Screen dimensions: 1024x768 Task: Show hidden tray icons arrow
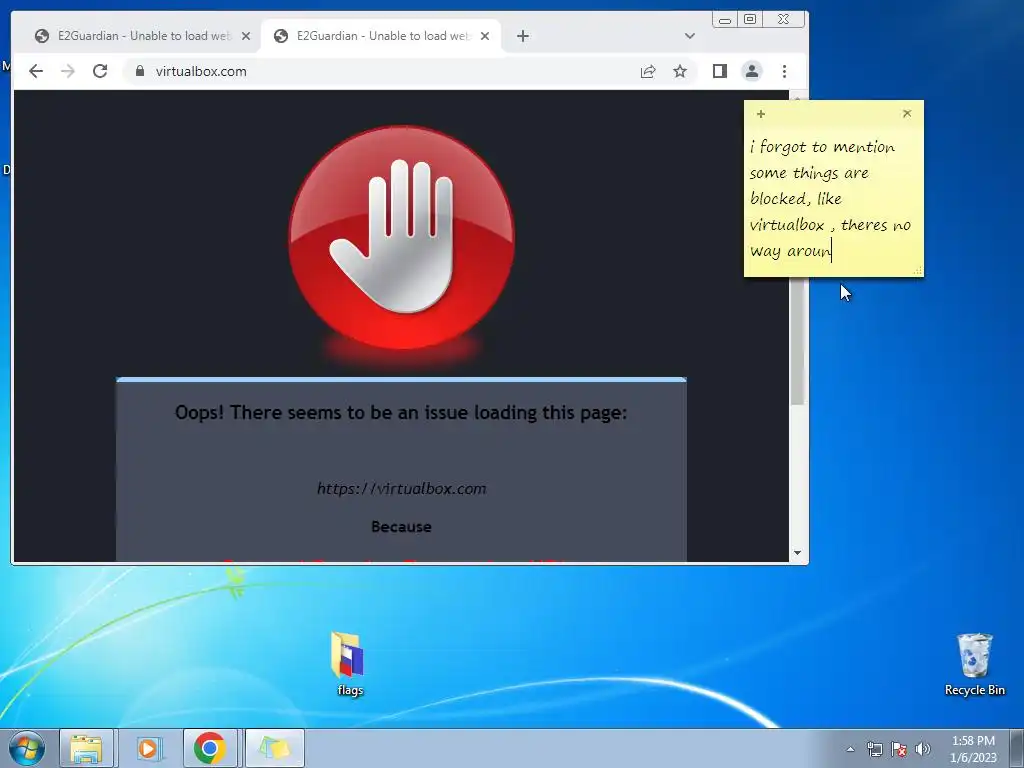point(850,749)
